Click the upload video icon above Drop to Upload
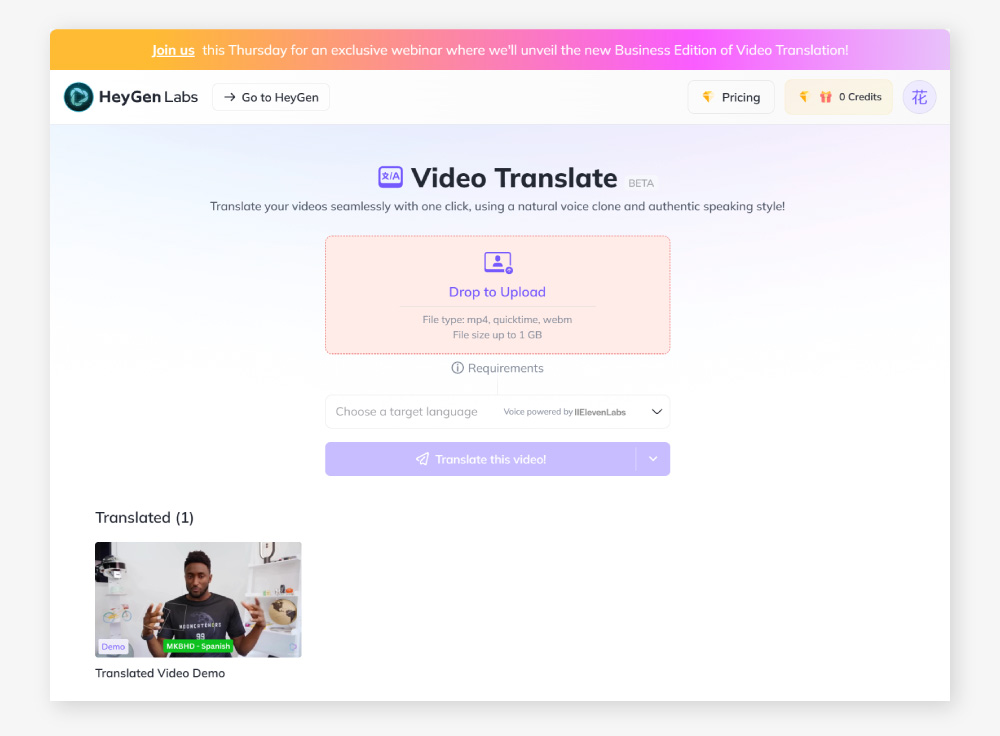Viewport: 1000px width, 736px height. [x=497, y=263]
